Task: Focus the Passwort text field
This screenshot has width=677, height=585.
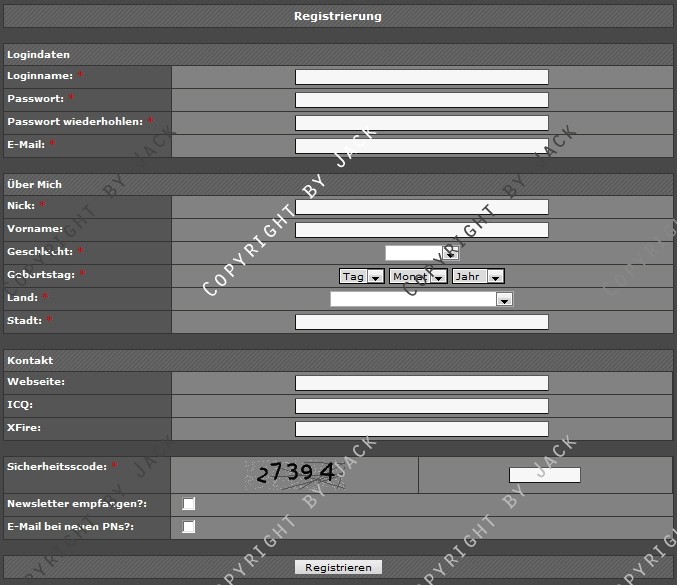Action: (421, 100)
